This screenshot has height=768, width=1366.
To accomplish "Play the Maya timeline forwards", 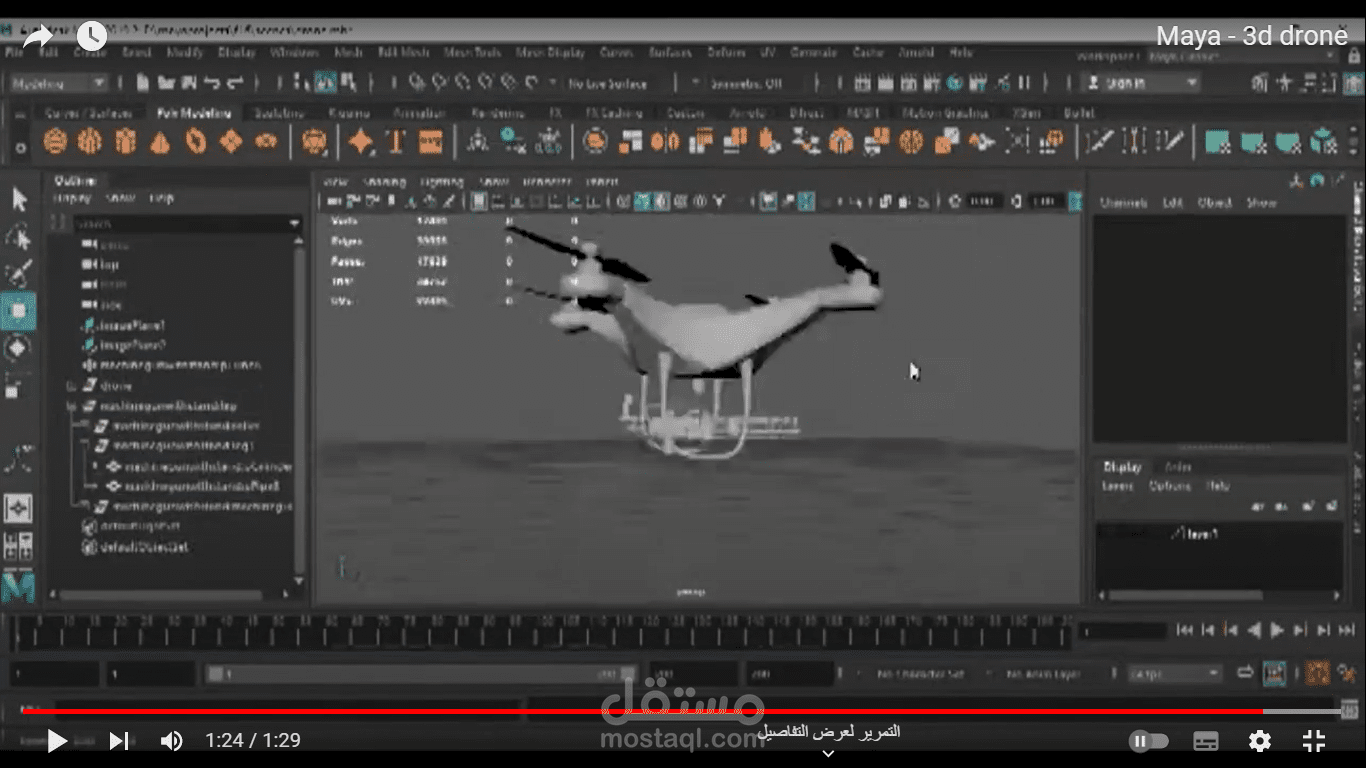I will tap(1277, 630).
